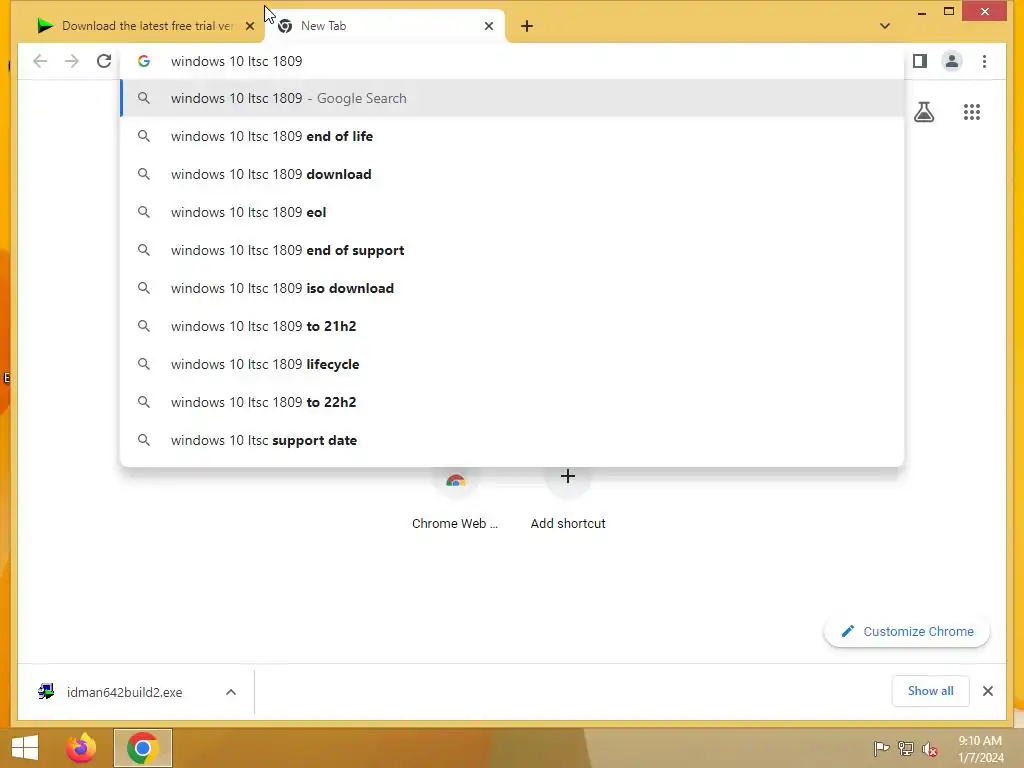Close the downloads bar

[x=987, y=691]
